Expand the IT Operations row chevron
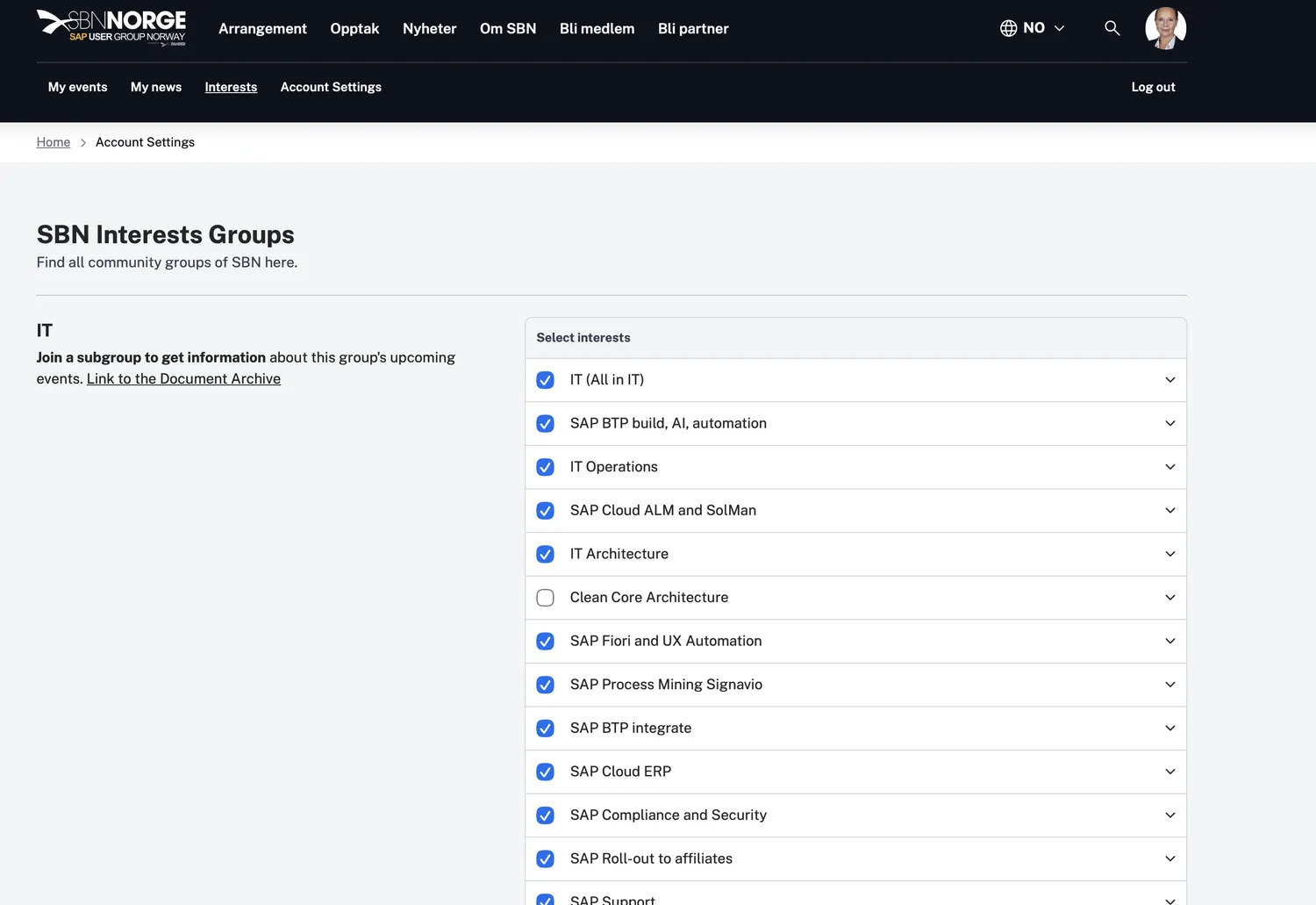This screenshot has width=1316, height=905. click(1169, 467)
